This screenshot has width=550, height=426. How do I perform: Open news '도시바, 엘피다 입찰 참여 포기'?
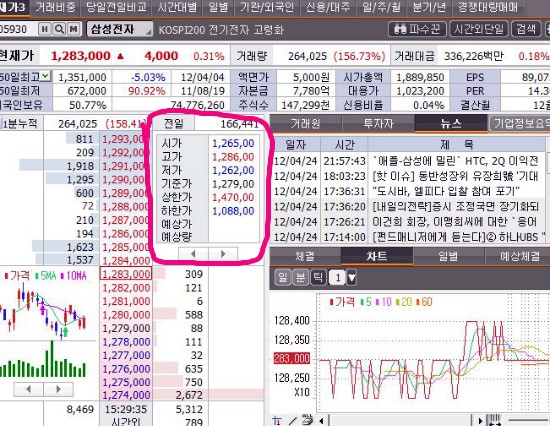[x=446, y=192]
